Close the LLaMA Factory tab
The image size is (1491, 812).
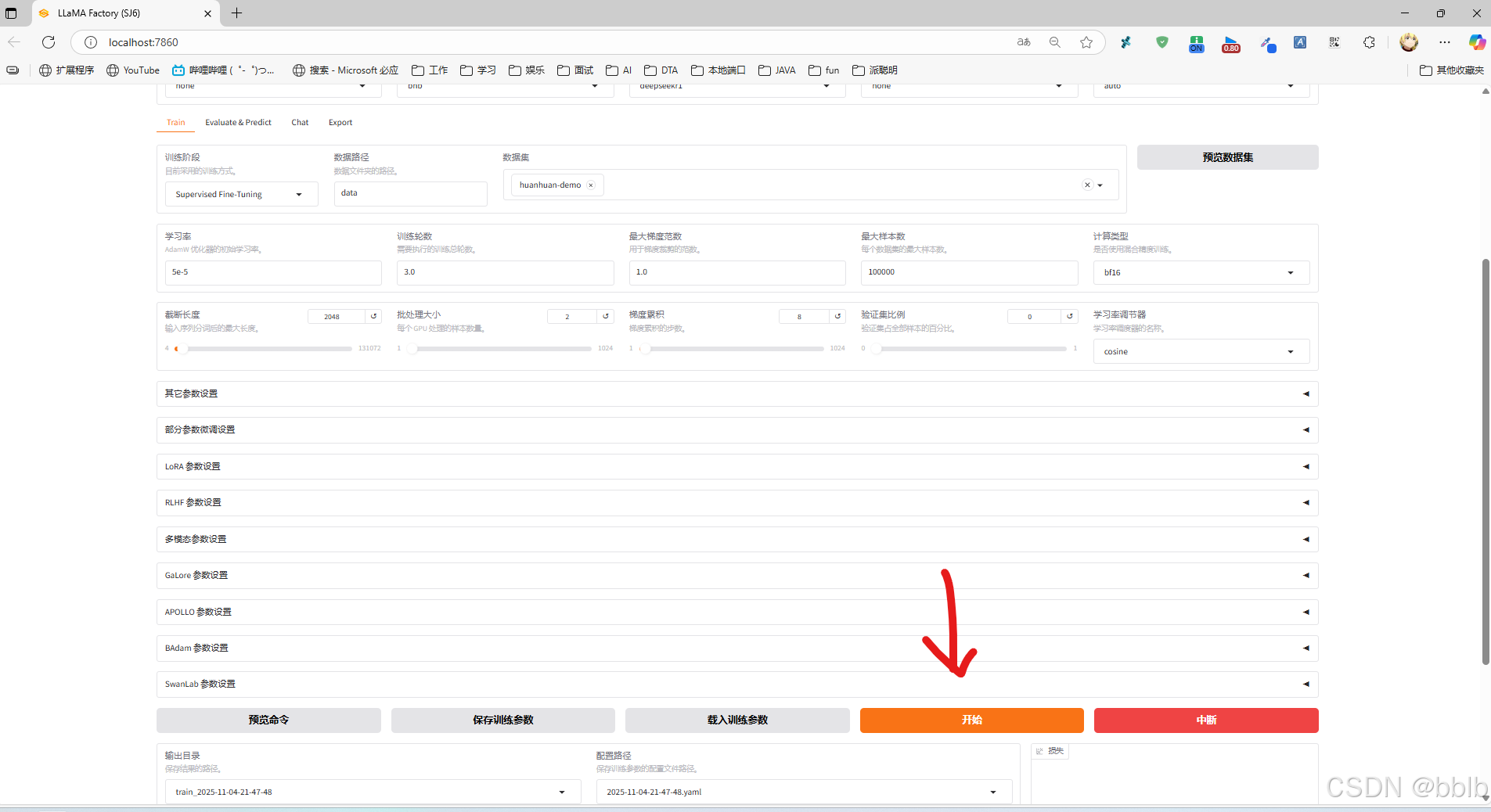207,13
